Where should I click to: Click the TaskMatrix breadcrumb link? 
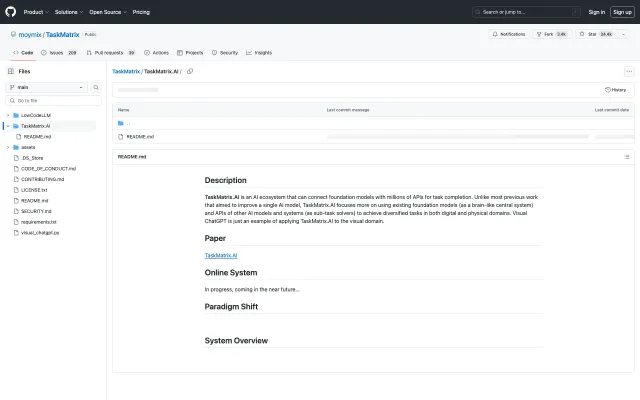[x=126, y=71]
